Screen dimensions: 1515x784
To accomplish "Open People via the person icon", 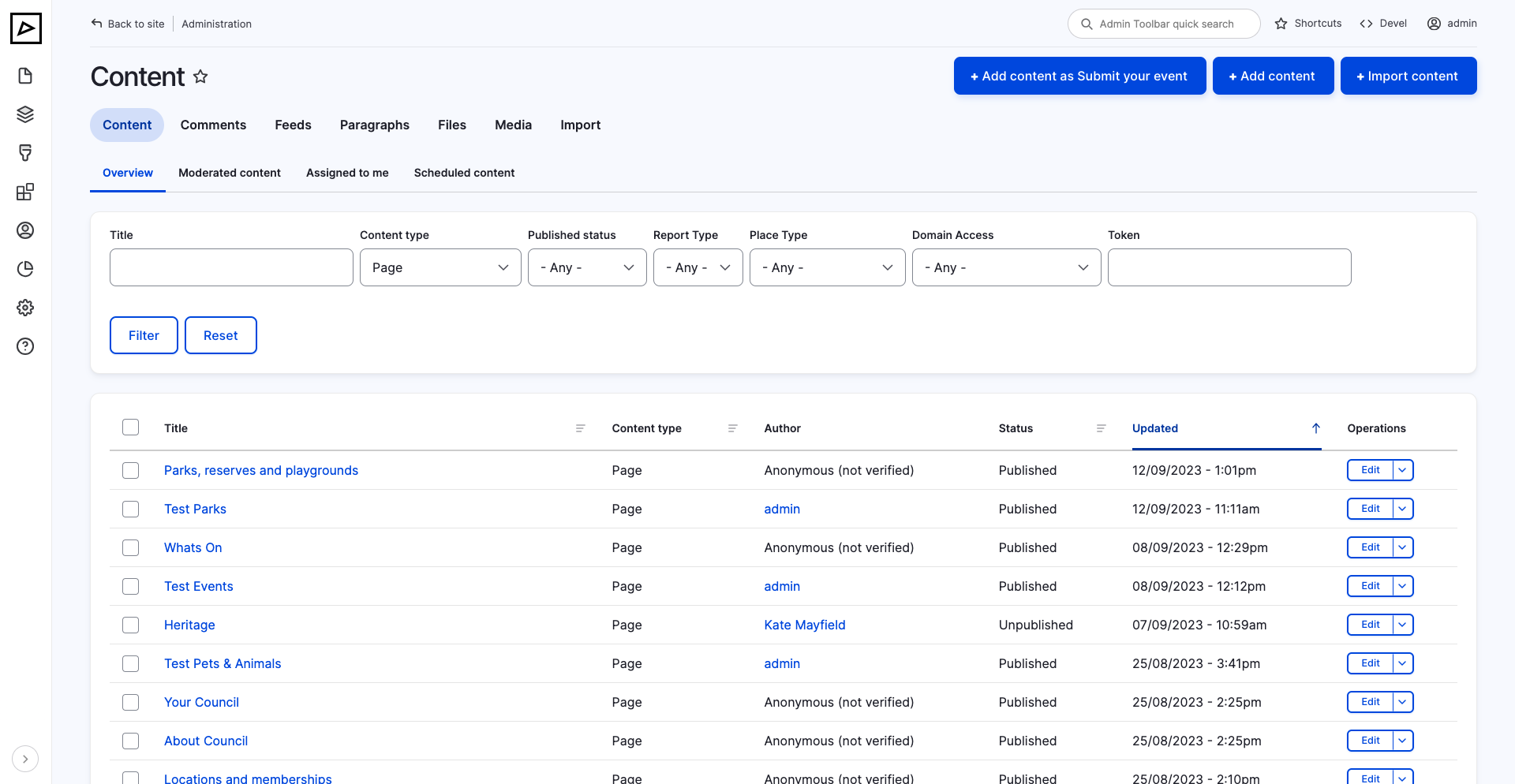I will (25, 230).
